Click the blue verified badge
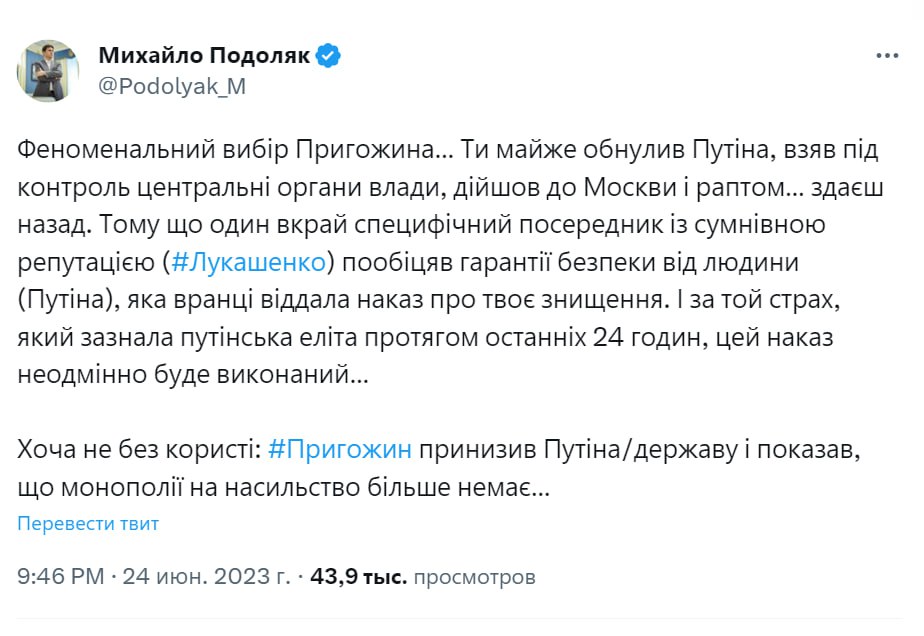This screenshot has width=924, height=636. (x=329, y=56)
